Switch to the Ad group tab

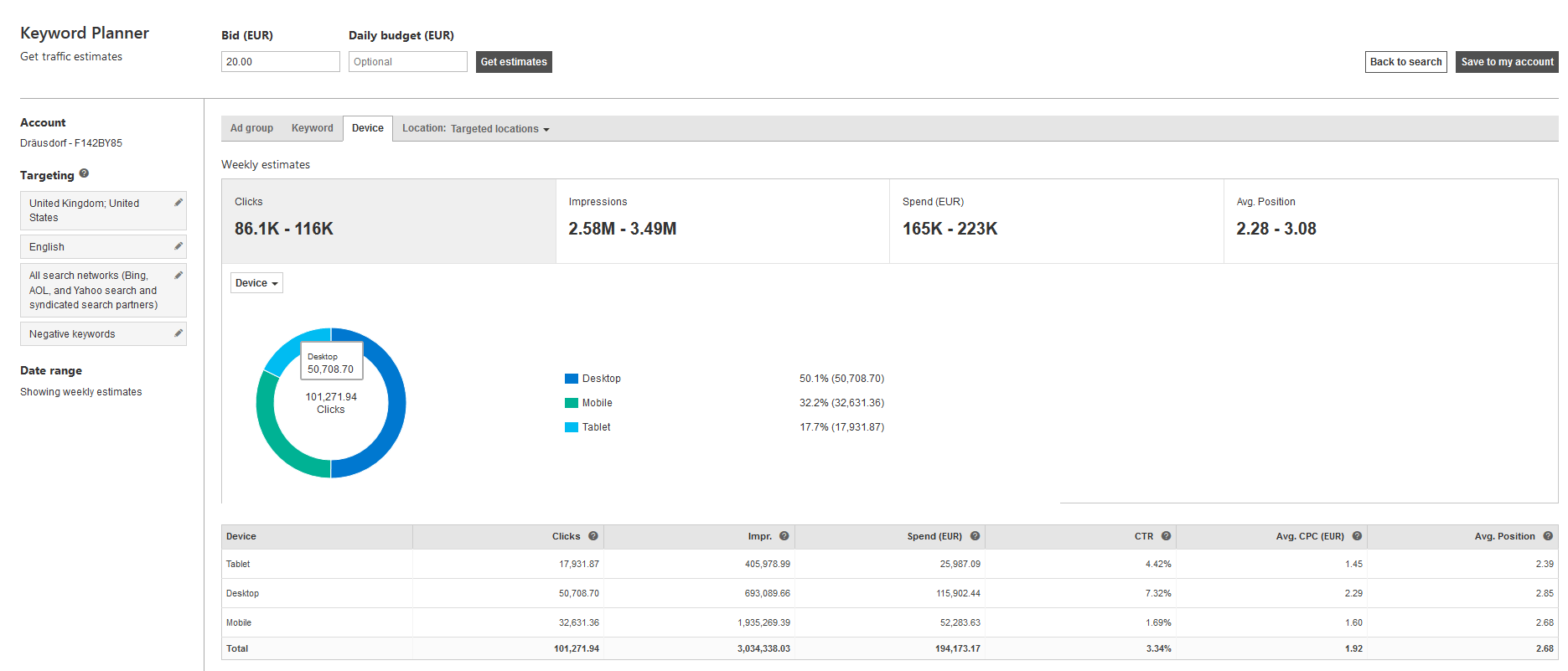point(251,128)
